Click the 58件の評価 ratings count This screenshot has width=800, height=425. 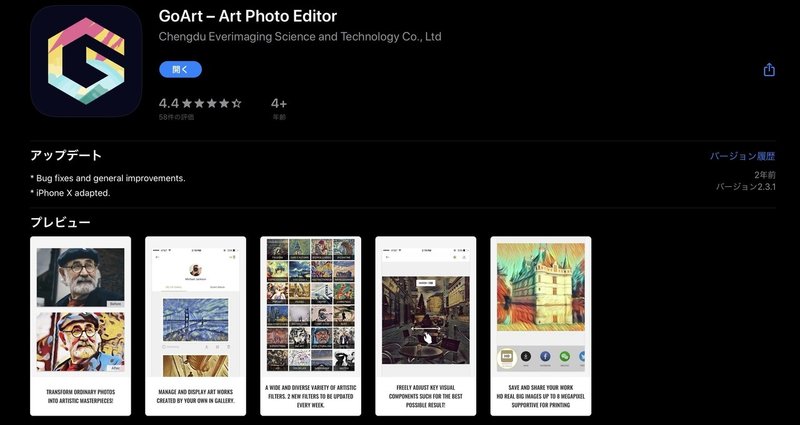(176, 117)
